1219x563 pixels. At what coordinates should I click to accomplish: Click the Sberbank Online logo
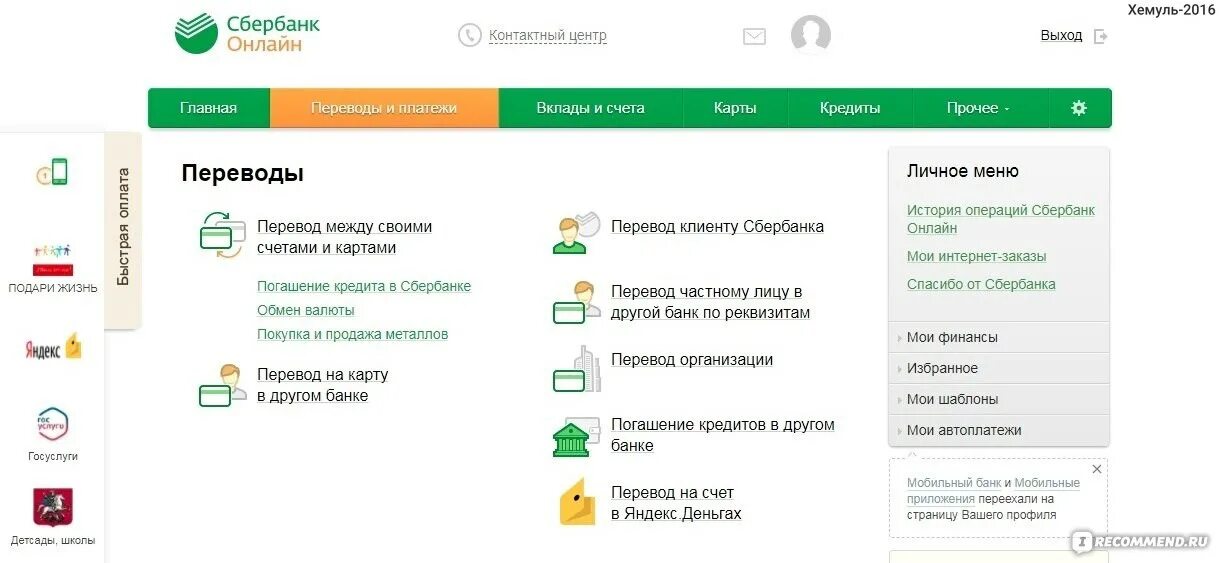click(247, 34)
